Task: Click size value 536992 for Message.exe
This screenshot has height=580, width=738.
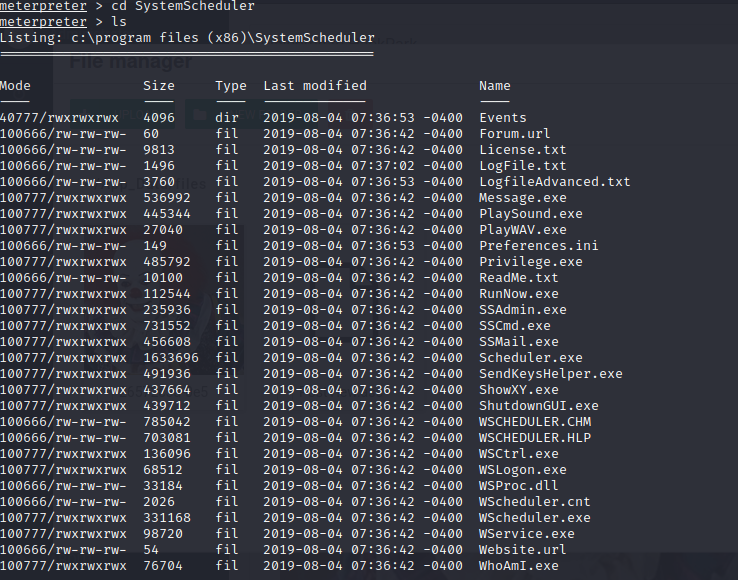Action: [x=167, y=198]
